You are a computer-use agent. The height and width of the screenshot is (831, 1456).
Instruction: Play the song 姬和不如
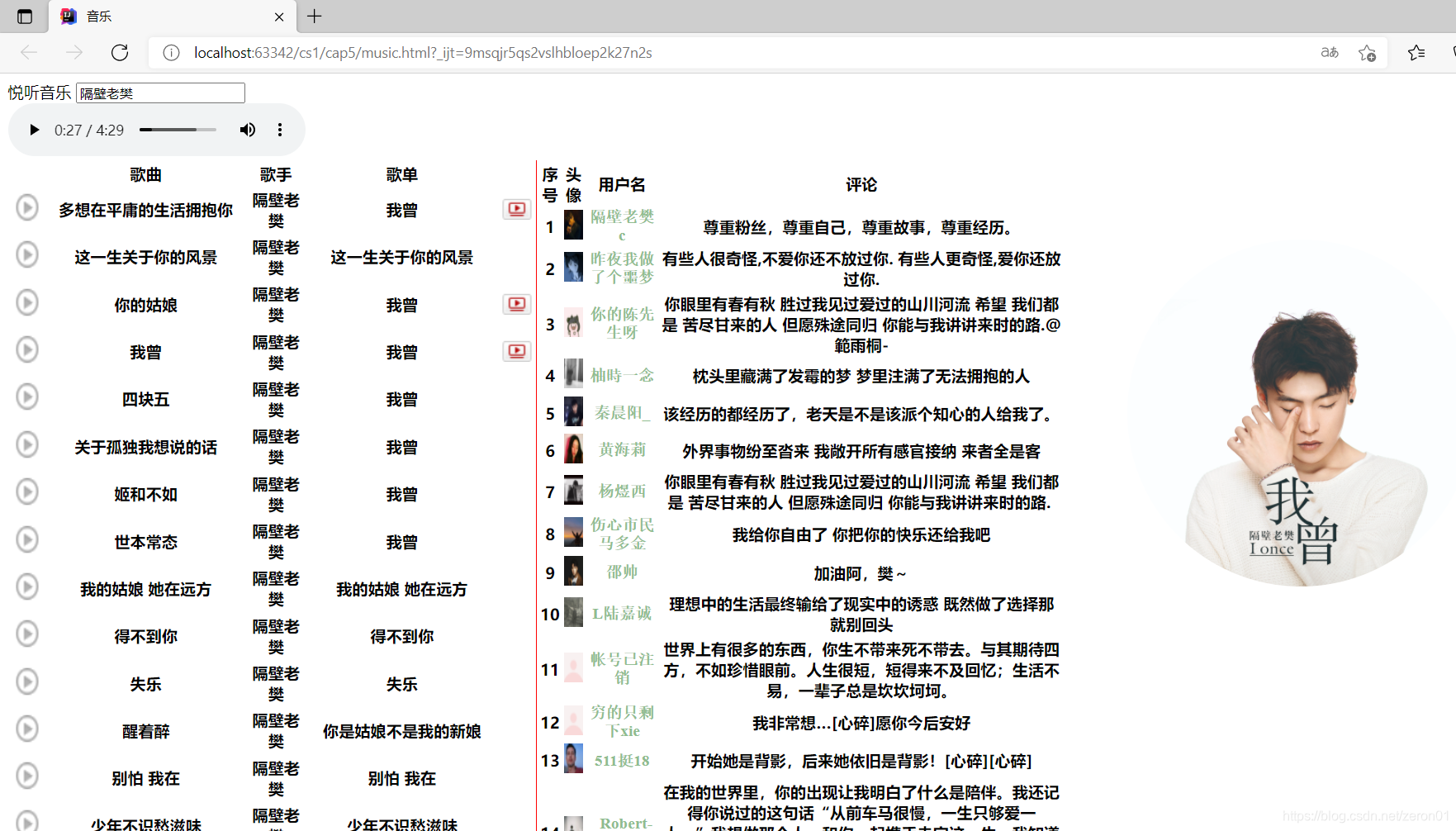[27, 491]
